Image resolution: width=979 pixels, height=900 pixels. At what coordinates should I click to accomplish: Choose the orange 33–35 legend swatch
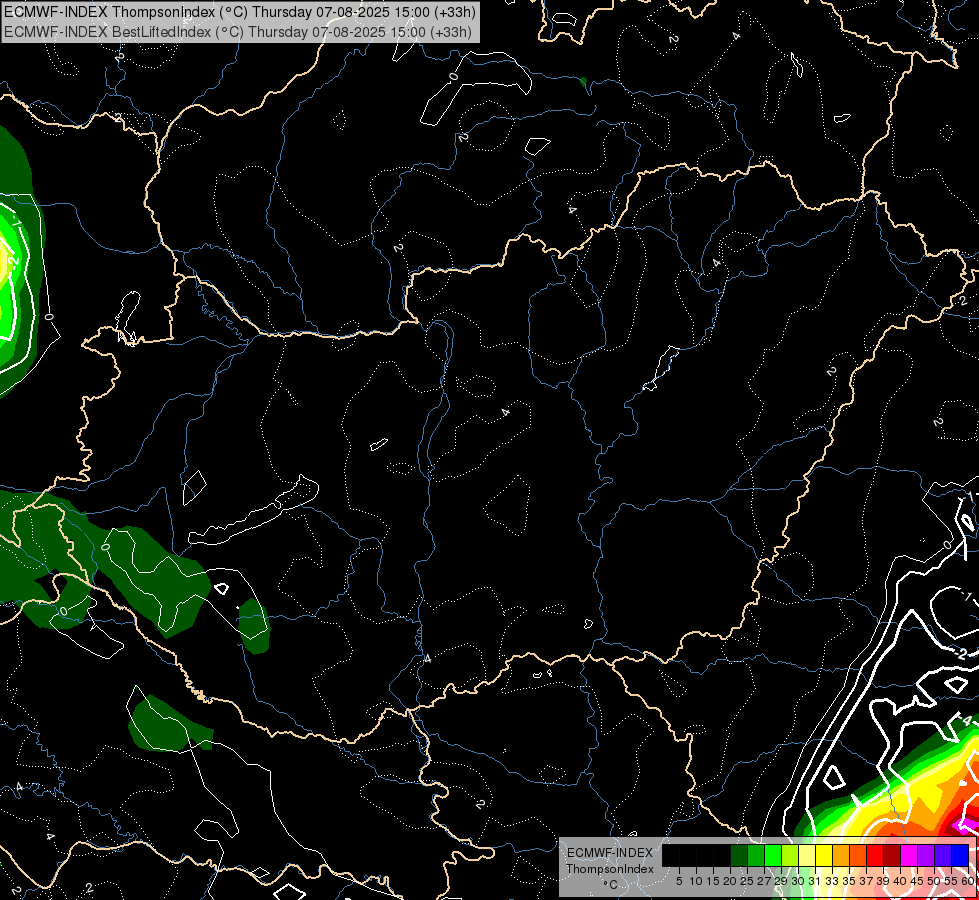[841, 856]
